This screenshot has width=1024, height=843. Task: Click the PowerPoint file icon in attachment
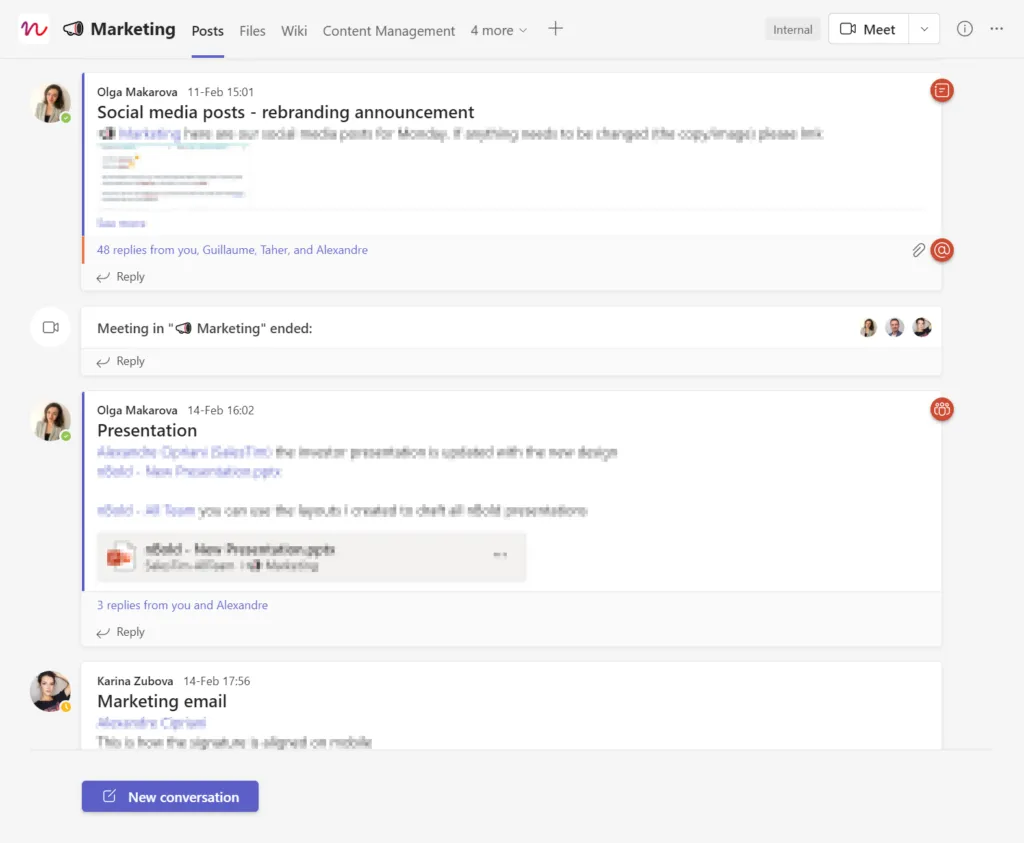click(121, 557)
